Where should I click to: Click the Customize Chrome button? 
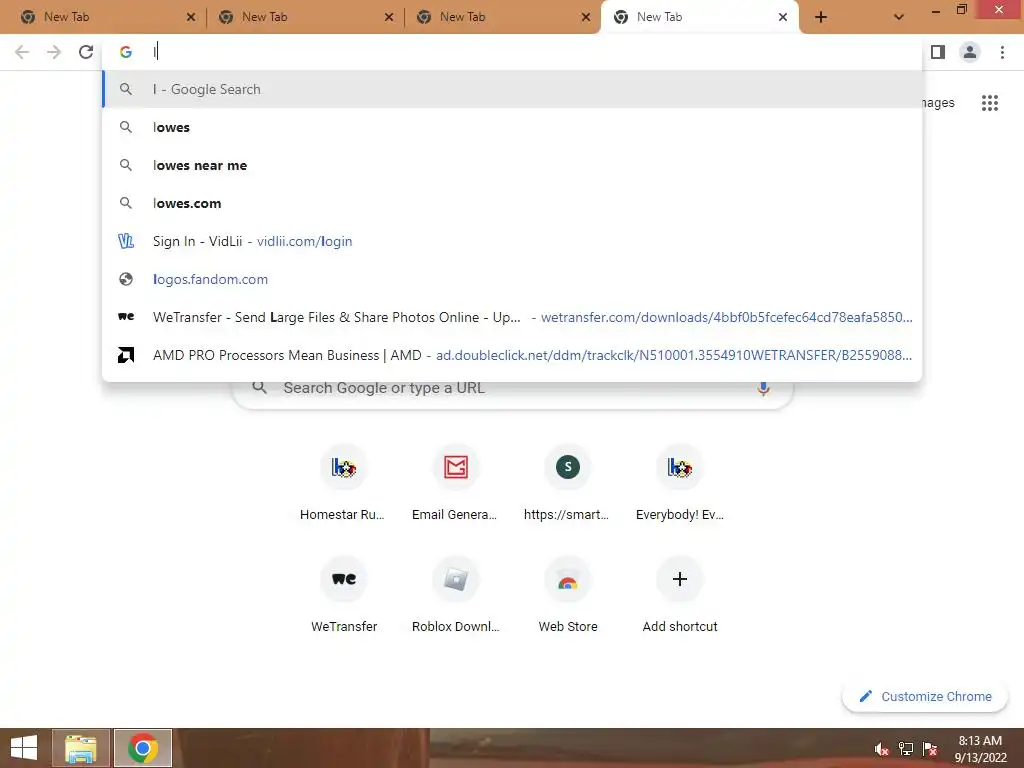pyautogui.click(x=925, y=697)
